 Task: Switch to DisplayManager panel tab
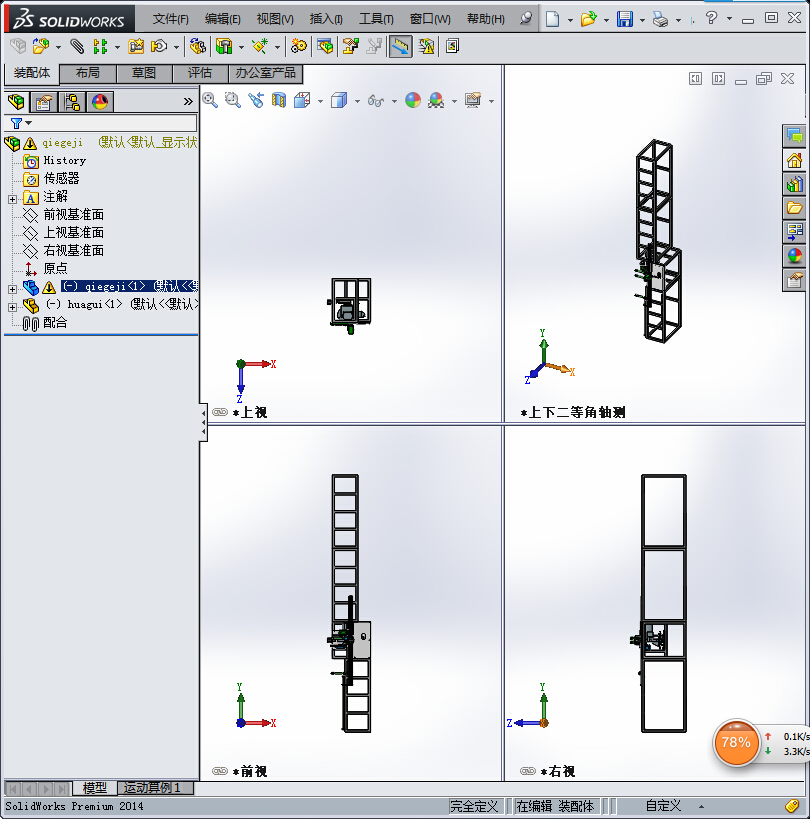coord(100,102)
